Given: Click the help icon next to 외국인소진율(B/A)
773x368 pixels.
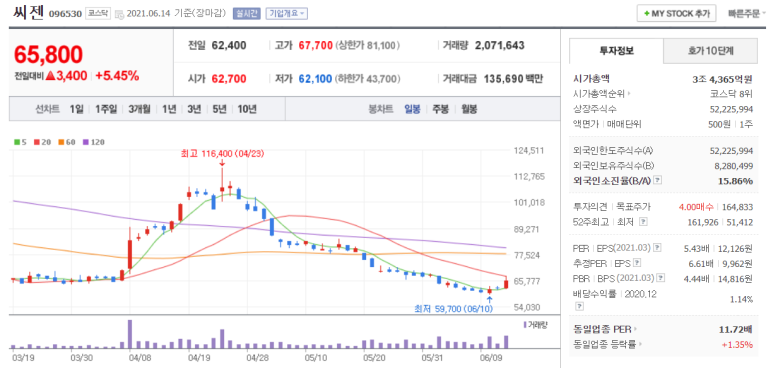Looking at the screenshot, I should tap(658, 181).
